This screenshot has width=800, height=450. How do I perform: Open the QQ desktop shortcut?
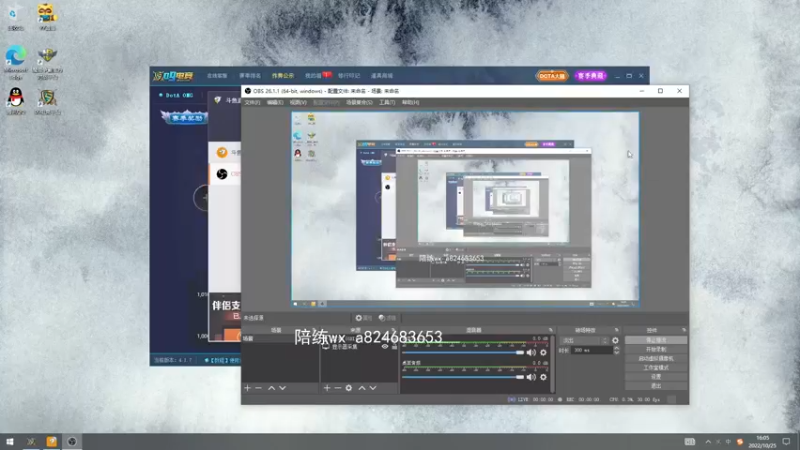[16, 101]
